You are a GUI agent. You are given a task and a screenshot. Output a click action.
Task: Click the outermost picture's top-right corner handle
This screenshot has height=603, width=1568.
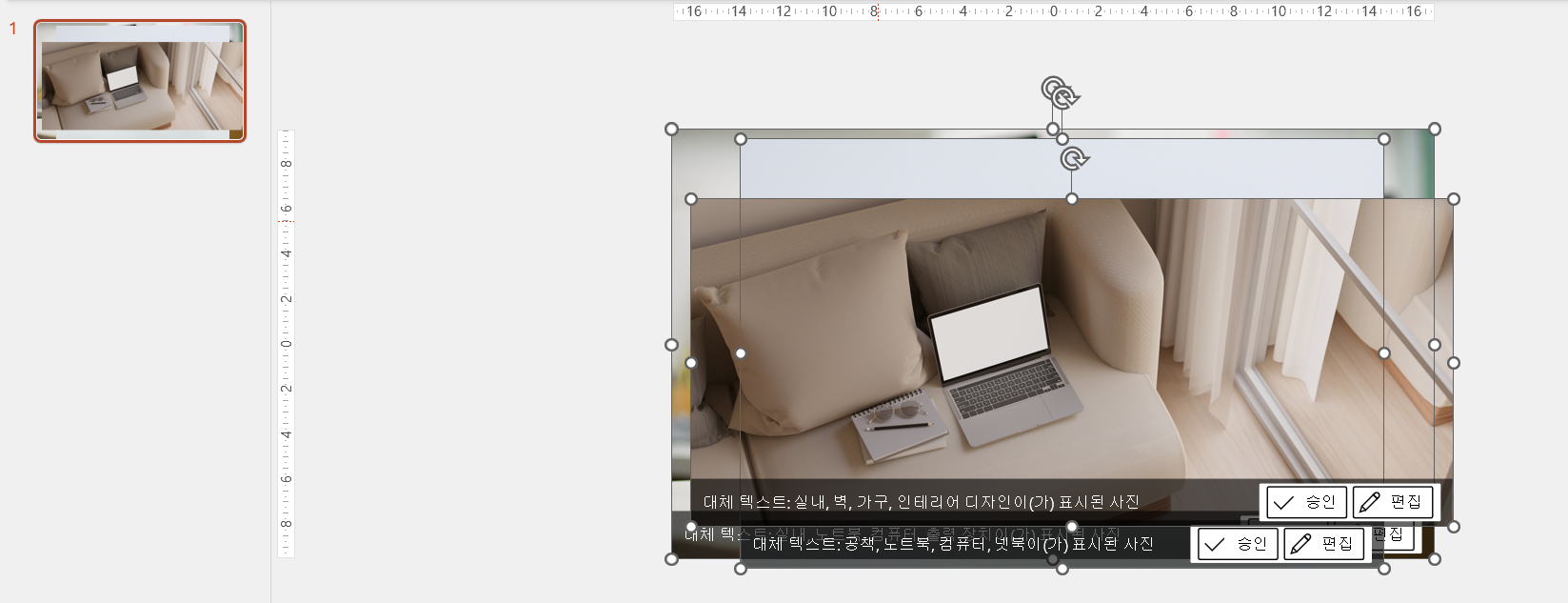[1435, 129]
